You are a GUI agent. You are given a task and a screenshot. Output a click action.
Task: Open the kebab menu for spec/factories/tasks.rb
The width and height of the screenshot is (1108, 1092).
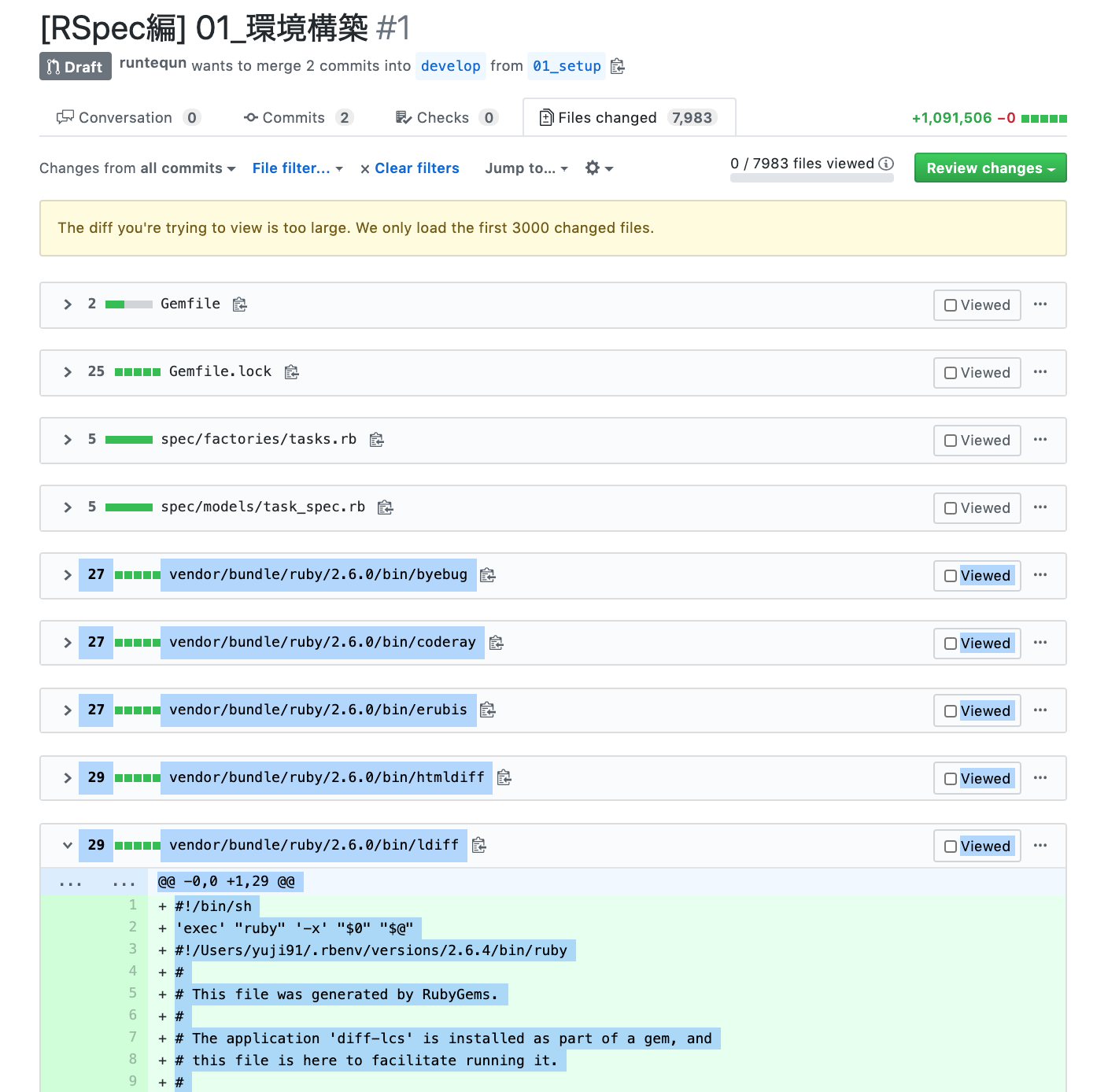pyautogui.click(x=1040, y=440)
